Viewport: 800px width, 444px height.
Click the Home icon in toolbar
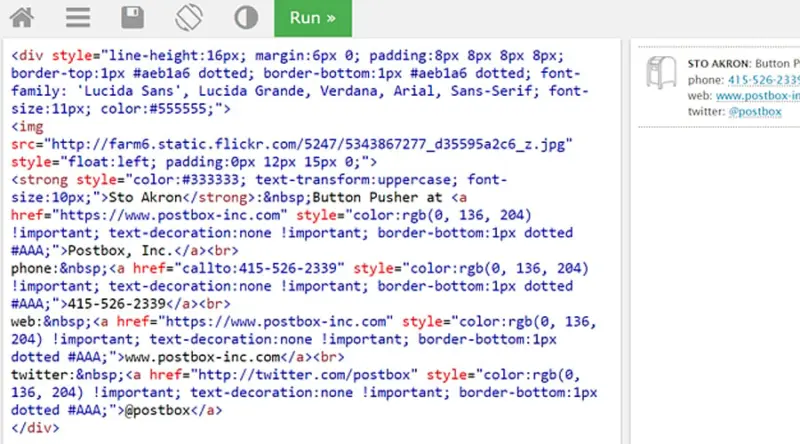(x=22, y=17)
